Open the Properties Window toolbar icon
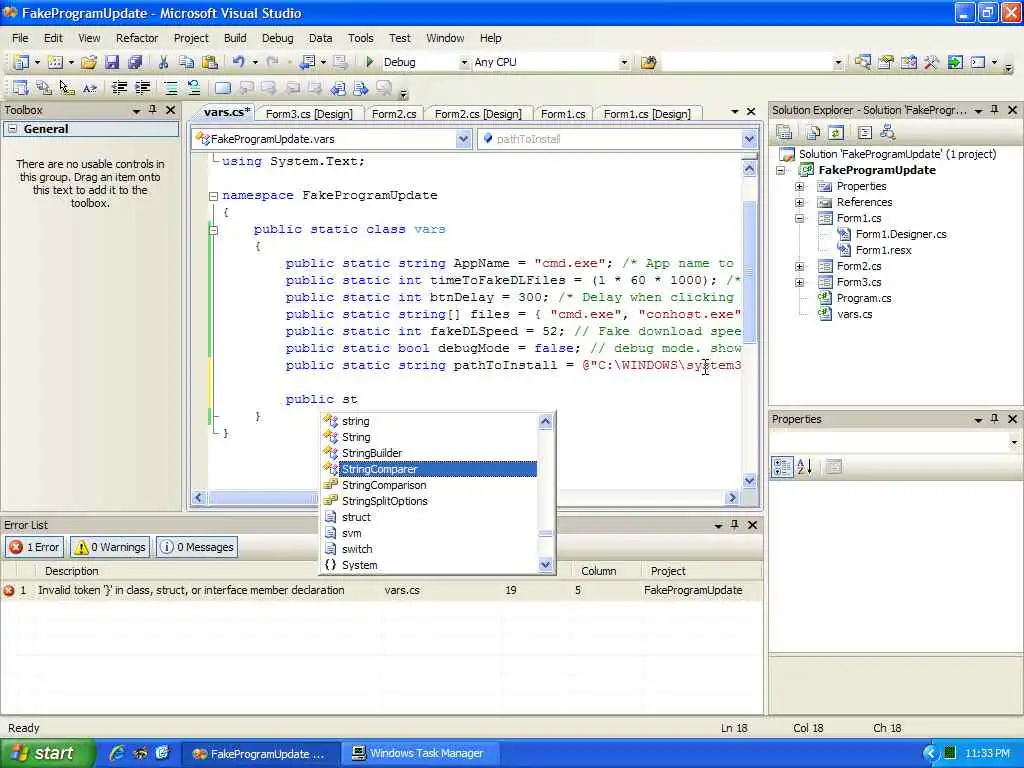 (886, 62)
